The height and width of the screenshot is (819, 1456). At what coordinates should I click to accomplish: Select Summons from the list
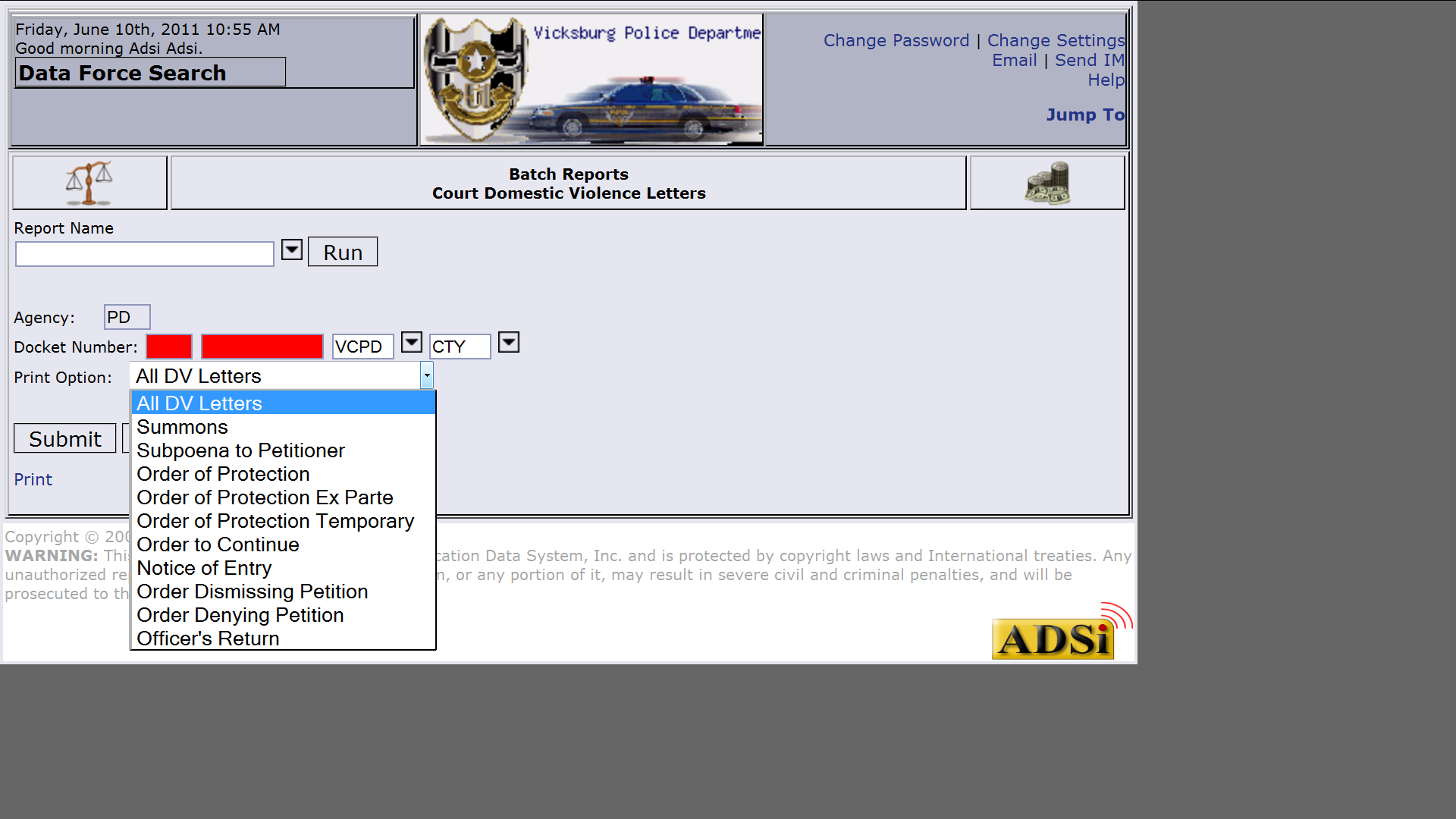(x=182, y=427)
